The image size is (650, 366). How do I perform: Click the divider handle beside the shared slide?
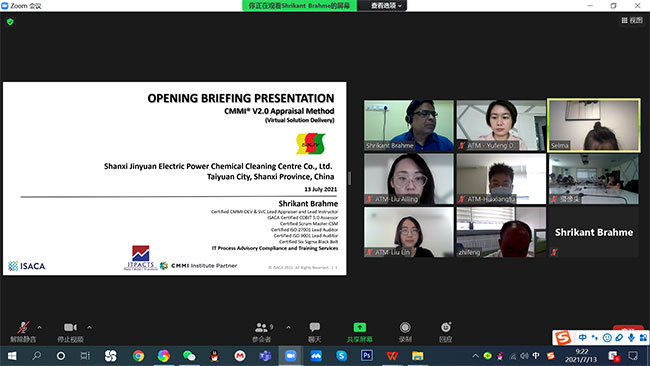349,179
